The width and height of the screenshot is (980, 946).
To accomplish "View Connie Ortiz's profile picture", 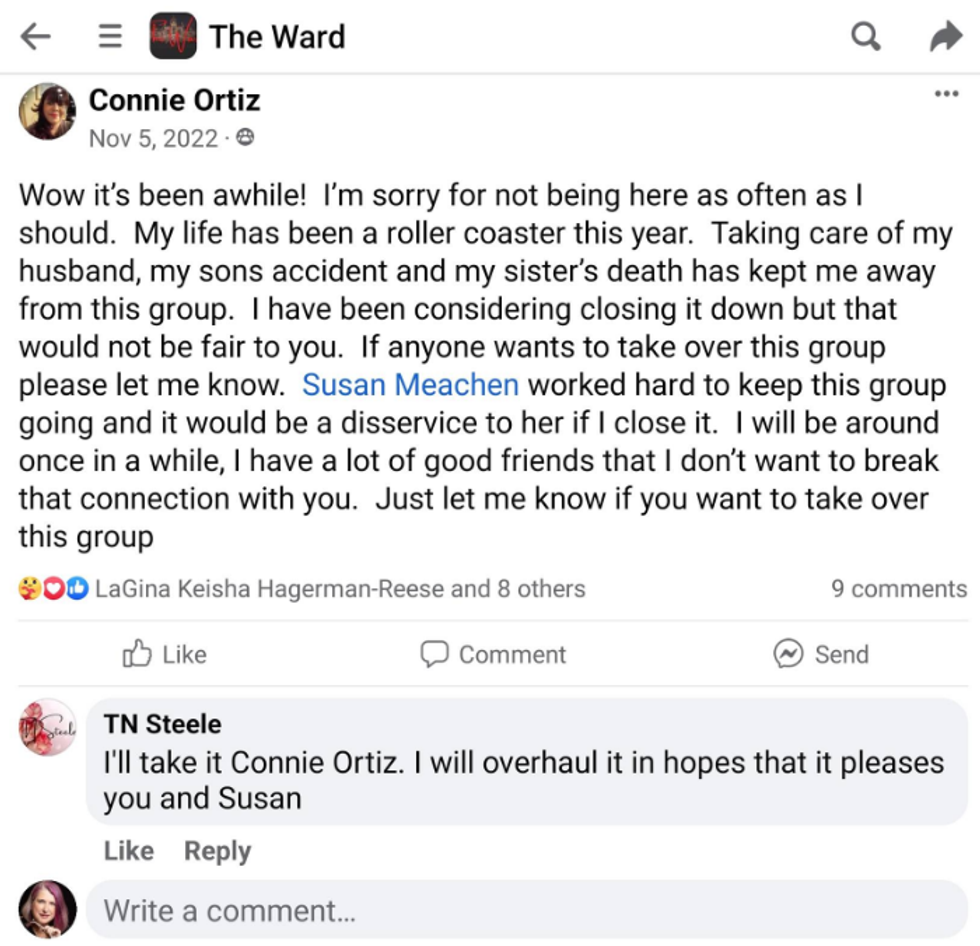I will click(47, 111).
